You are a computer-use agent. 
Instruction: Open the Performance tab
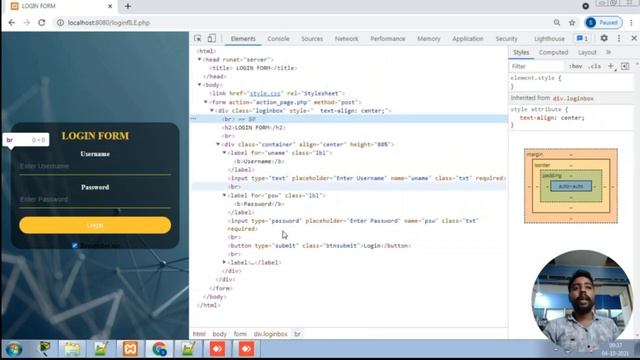point(388,39)
